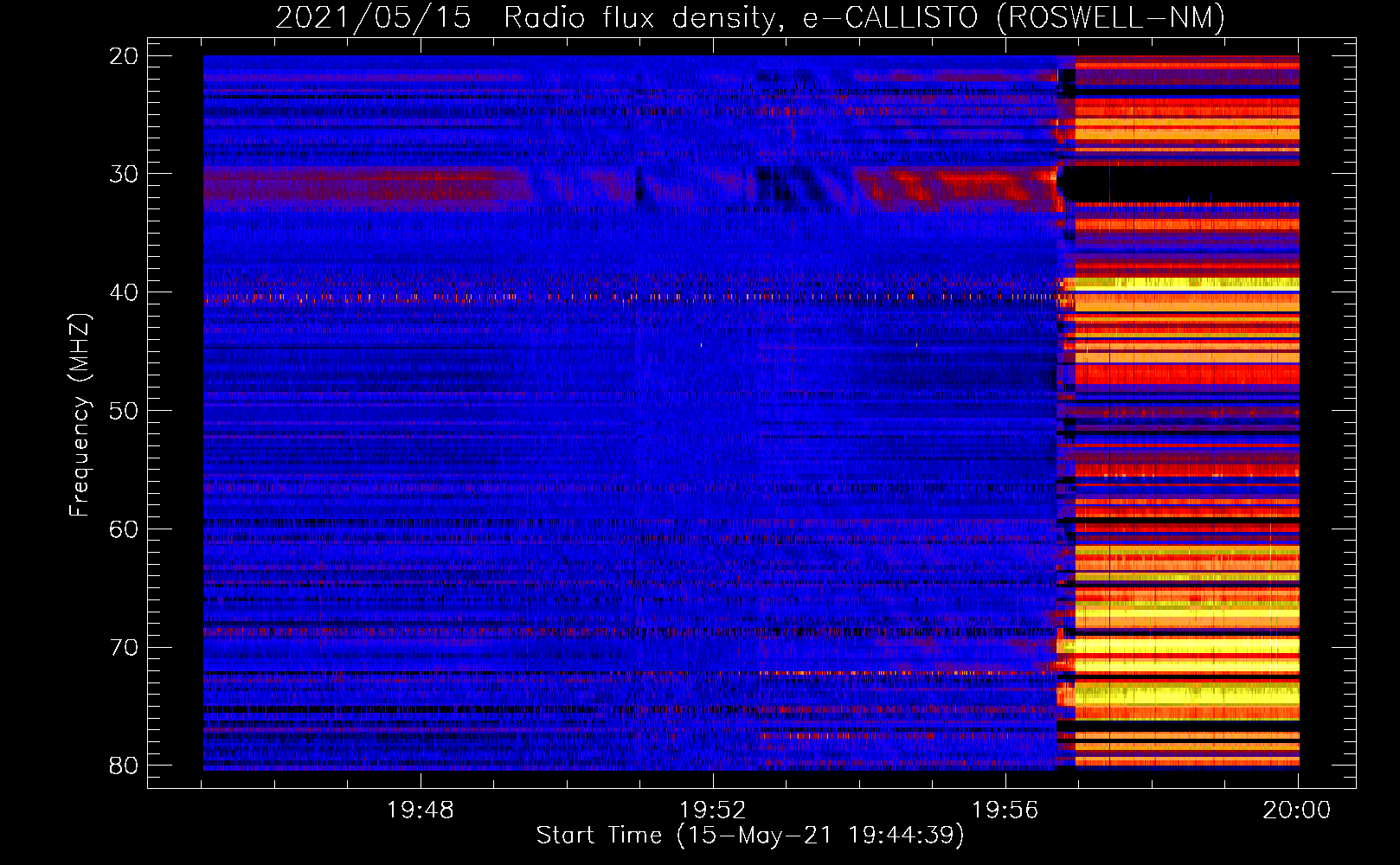Click the frequency tick label 30
Image resolution: width=1400 pixels, height=865 pixels.
click(x=124, y=174)
